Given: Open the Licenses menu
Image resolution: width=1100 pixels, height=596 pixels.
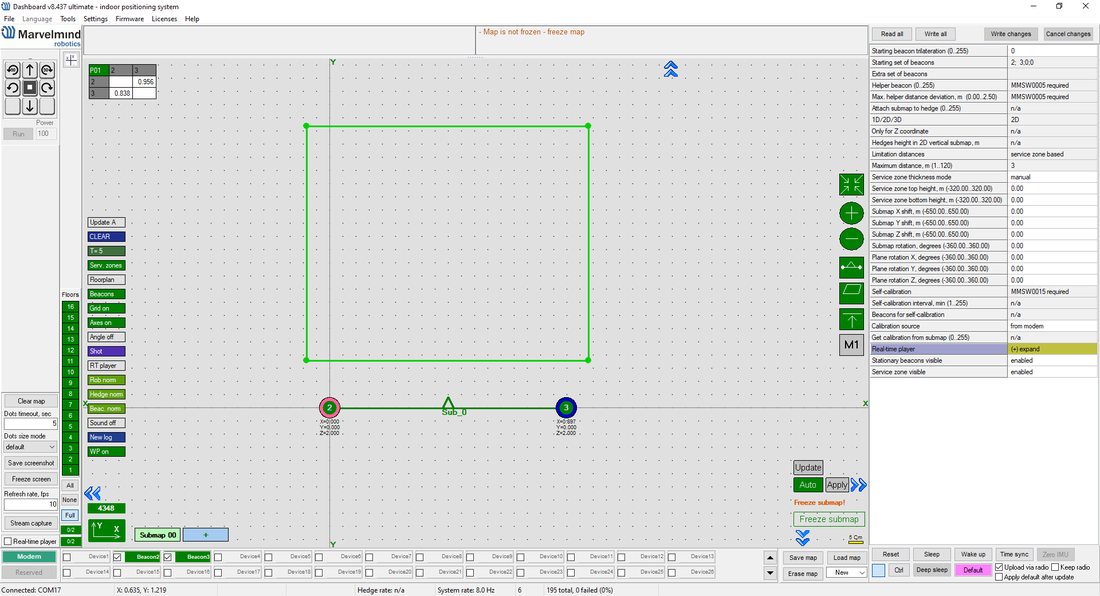Looking at the screenshot, I should click(x=164, y=19).
